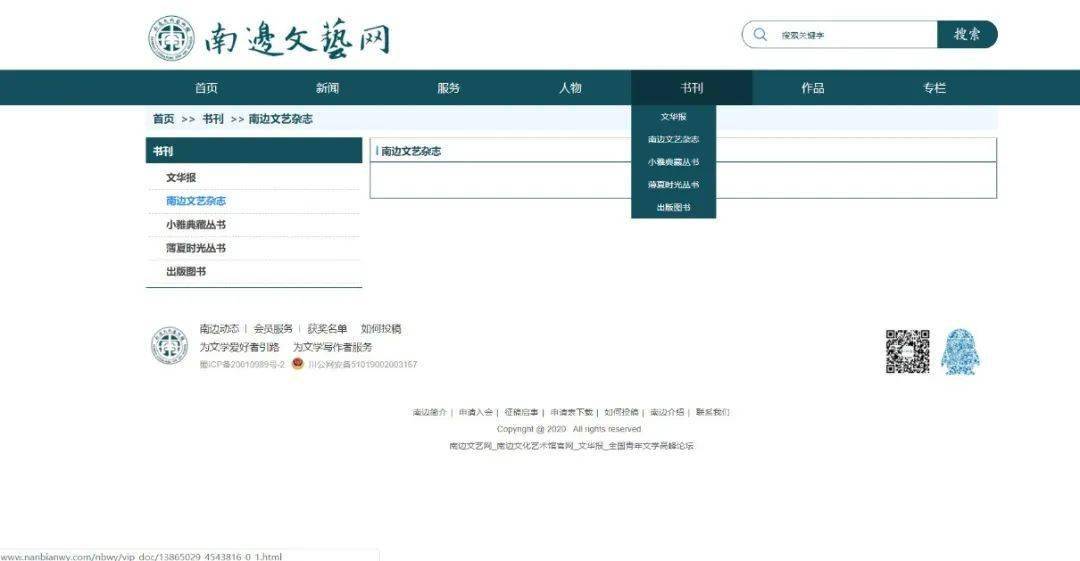Click the 蜀ICP备 registration number link
The width and height of the screenshot is (1080, 561).
coord(242,364)
